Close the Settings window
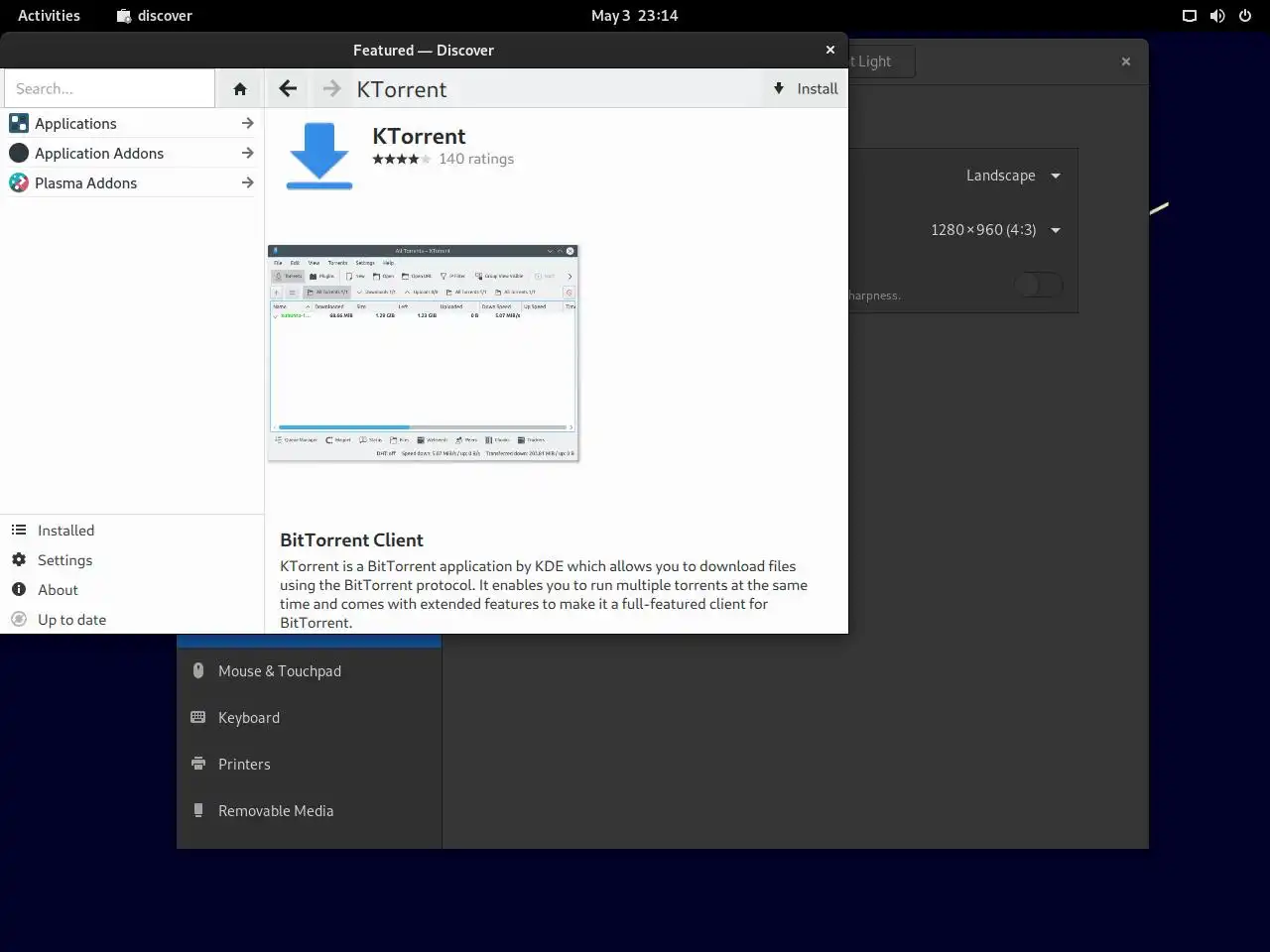Screen dimensions: 1270x952 point(1126,61)
